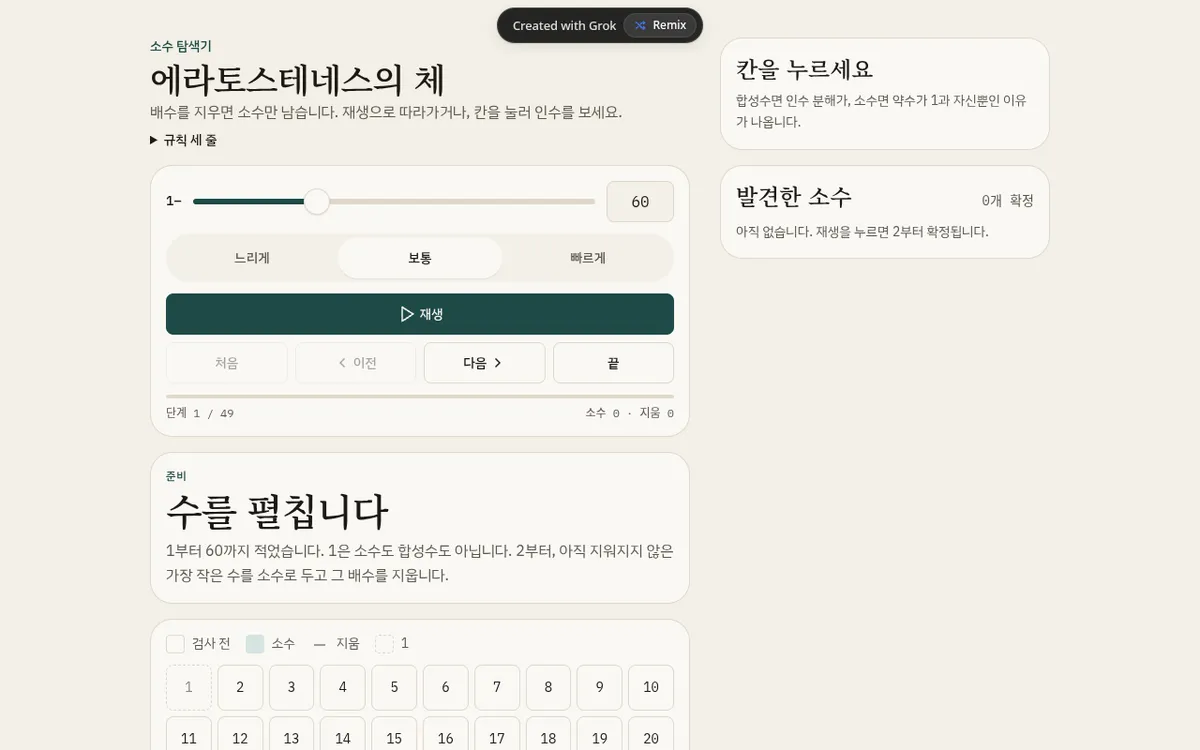The width and height of the screenshot is (1200, 750).
Task: Click the 소수 탐색기 label
Action: (x=181, y=46)
